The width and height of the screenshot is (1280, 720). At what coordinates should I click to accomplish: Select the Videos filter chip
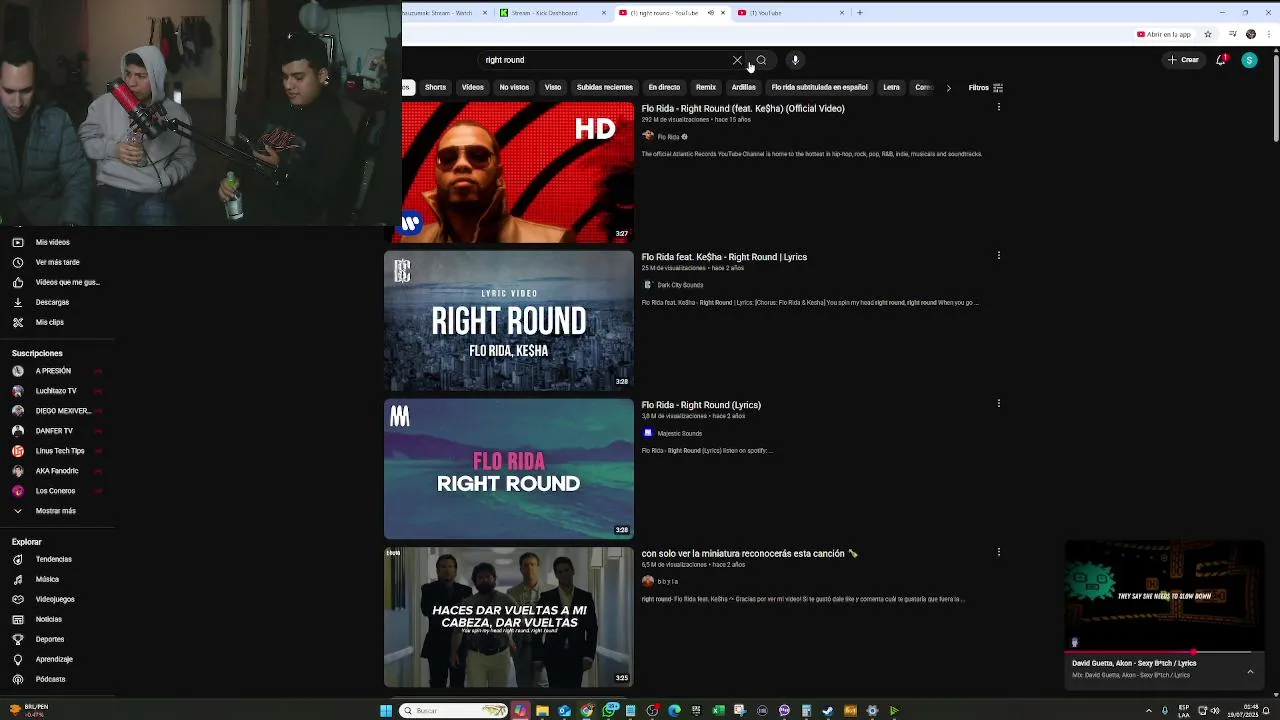[473, 88]
